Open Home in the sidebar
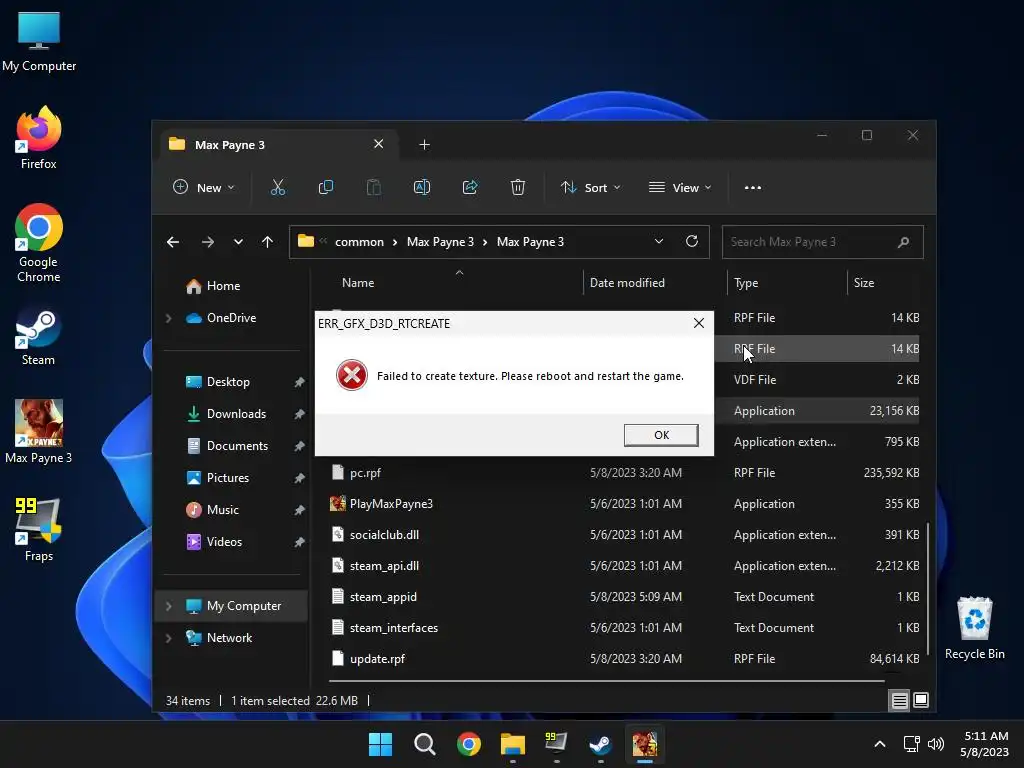The image size is (1024, 768). tap(223, 286)
